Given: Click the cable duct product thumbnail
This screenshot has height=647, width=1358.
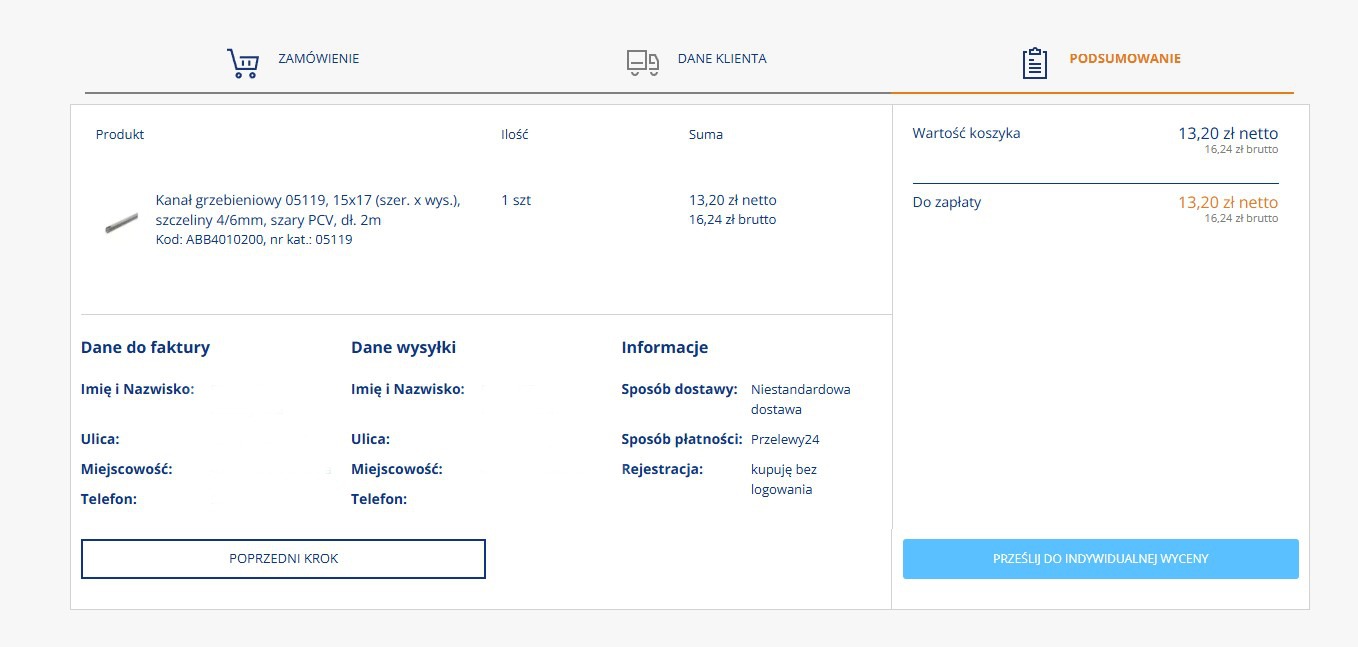Looking at the screenshot, I should pyautogui.click(x=121, y=222).
